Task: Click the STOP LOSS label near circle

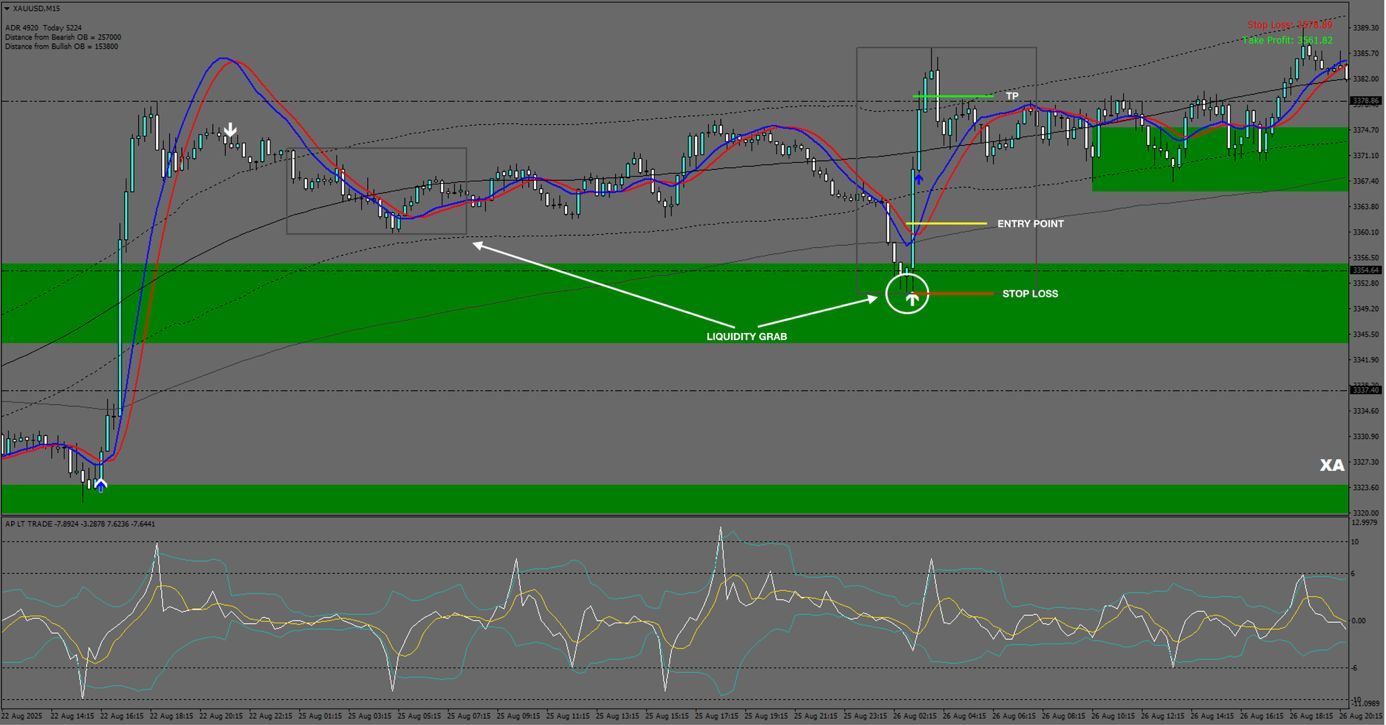Action: 1029,294
